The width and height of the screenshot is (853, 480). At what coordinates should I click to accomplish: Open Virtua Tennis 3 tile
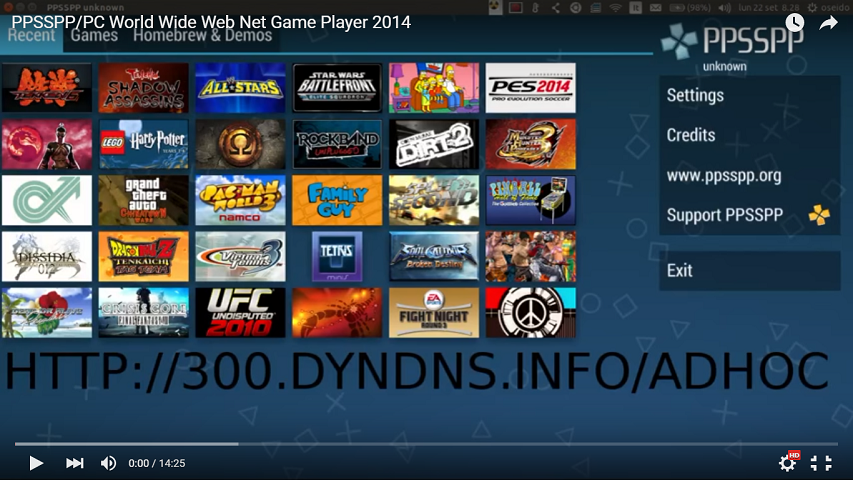pyautogui.click(x=240, y=256)
